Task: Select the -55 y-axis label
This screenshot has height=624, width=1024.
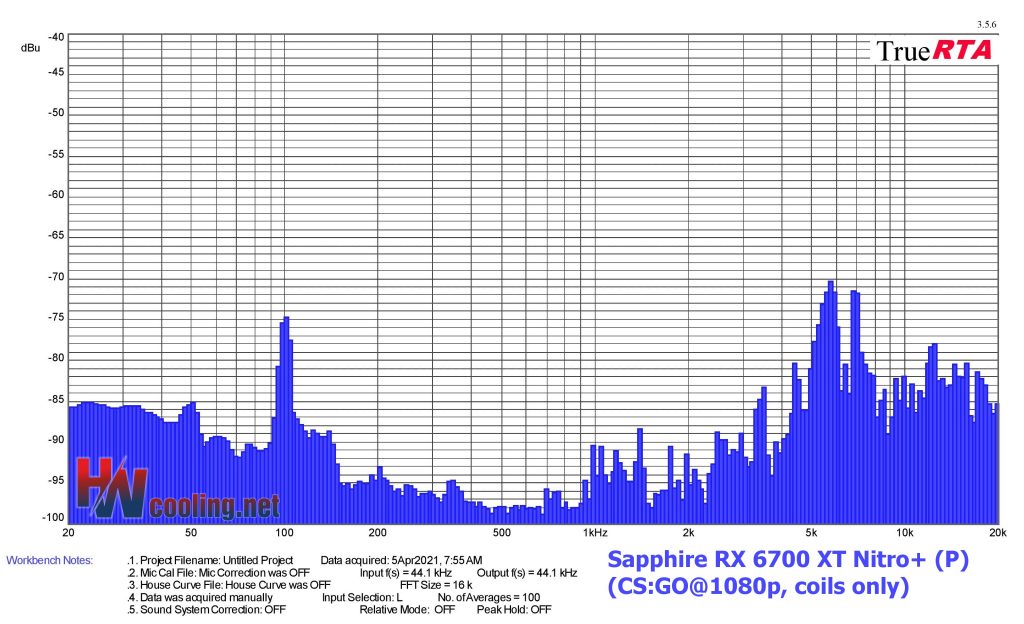Action: pos(56,155)
